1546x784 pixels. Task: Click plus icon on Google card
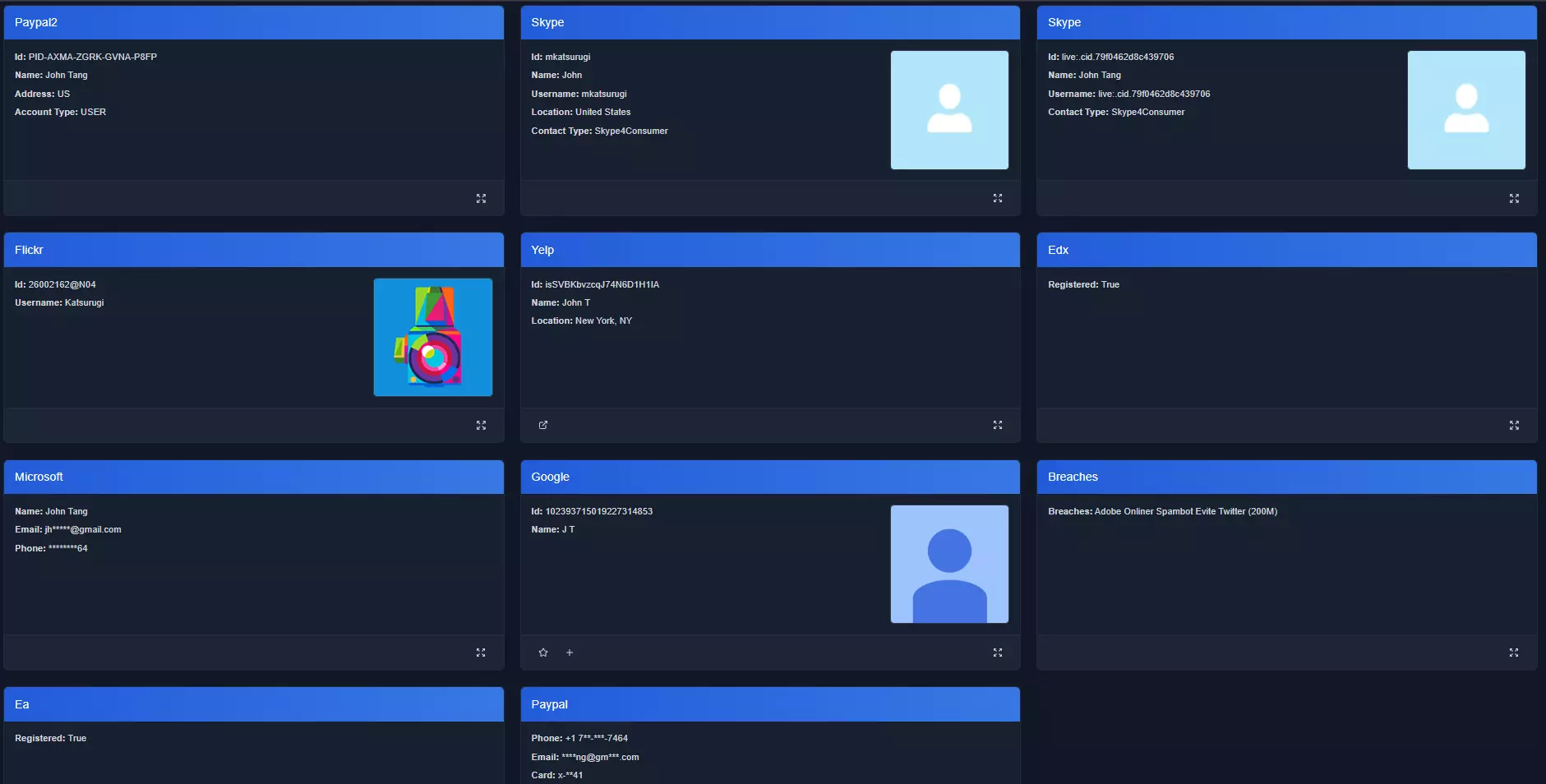570,653
